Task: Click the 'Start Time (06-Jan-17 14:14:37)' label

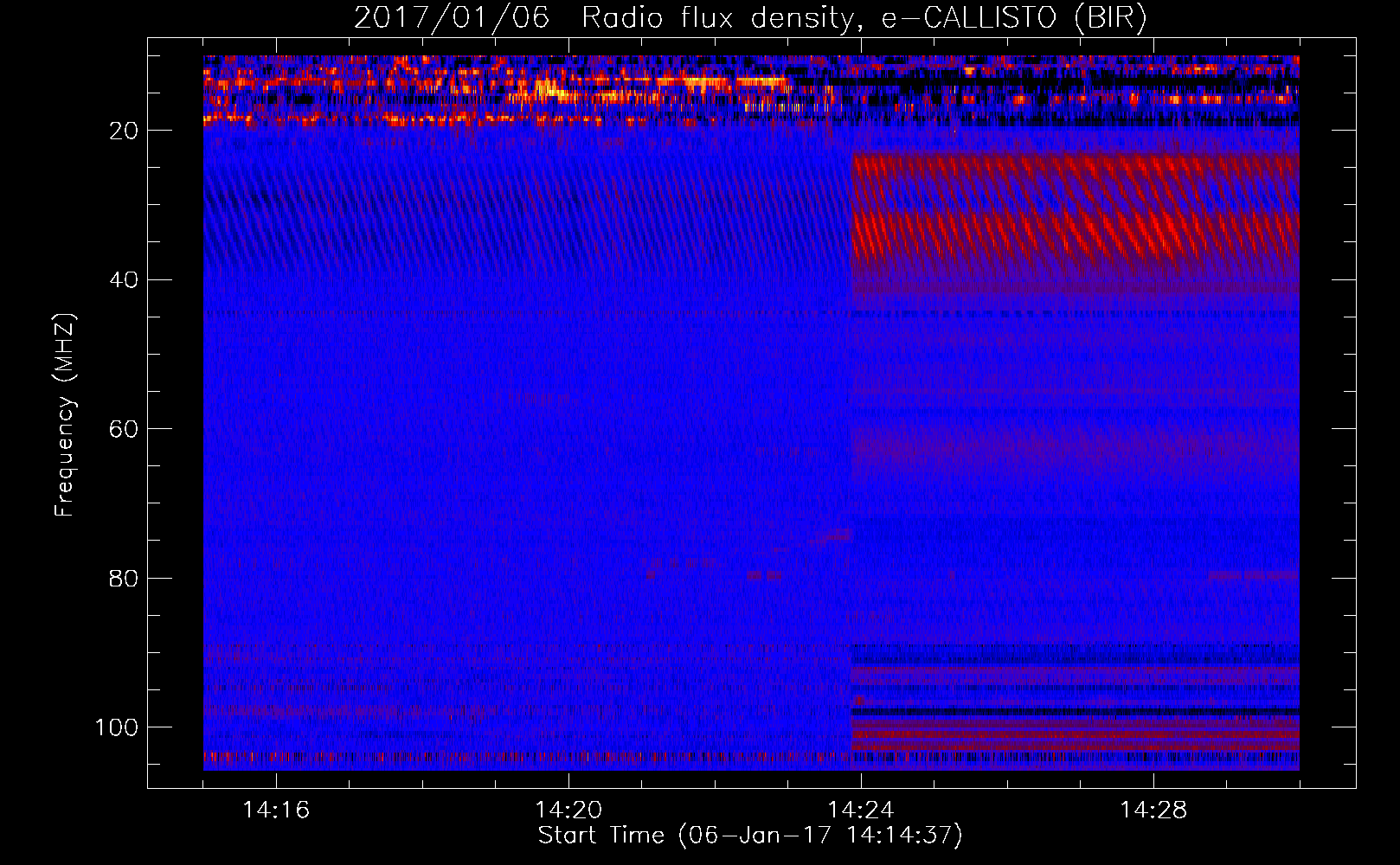Action: click(x=750, y=836)
